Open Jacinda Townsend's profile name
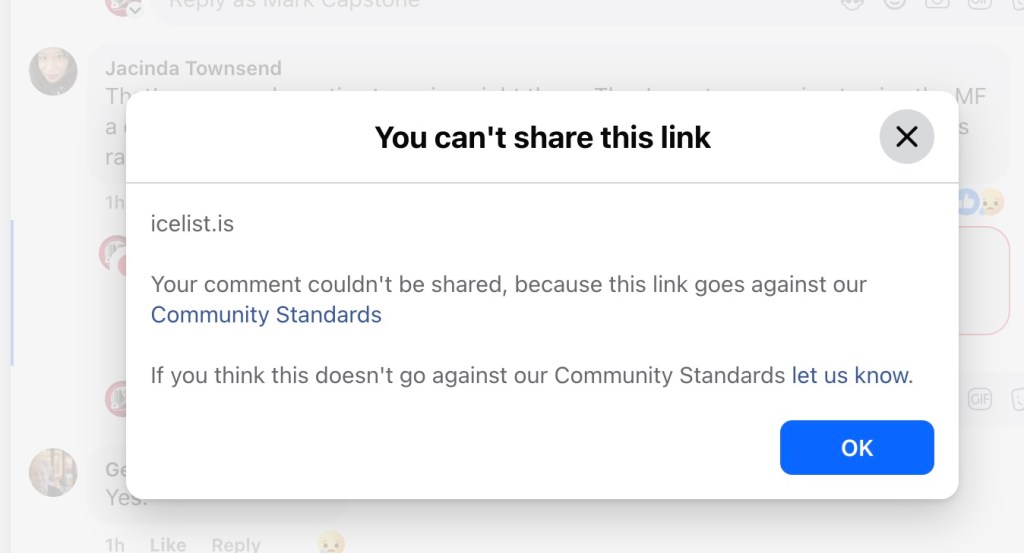Viewport: 1024px width, 553px height. [193, 68]
